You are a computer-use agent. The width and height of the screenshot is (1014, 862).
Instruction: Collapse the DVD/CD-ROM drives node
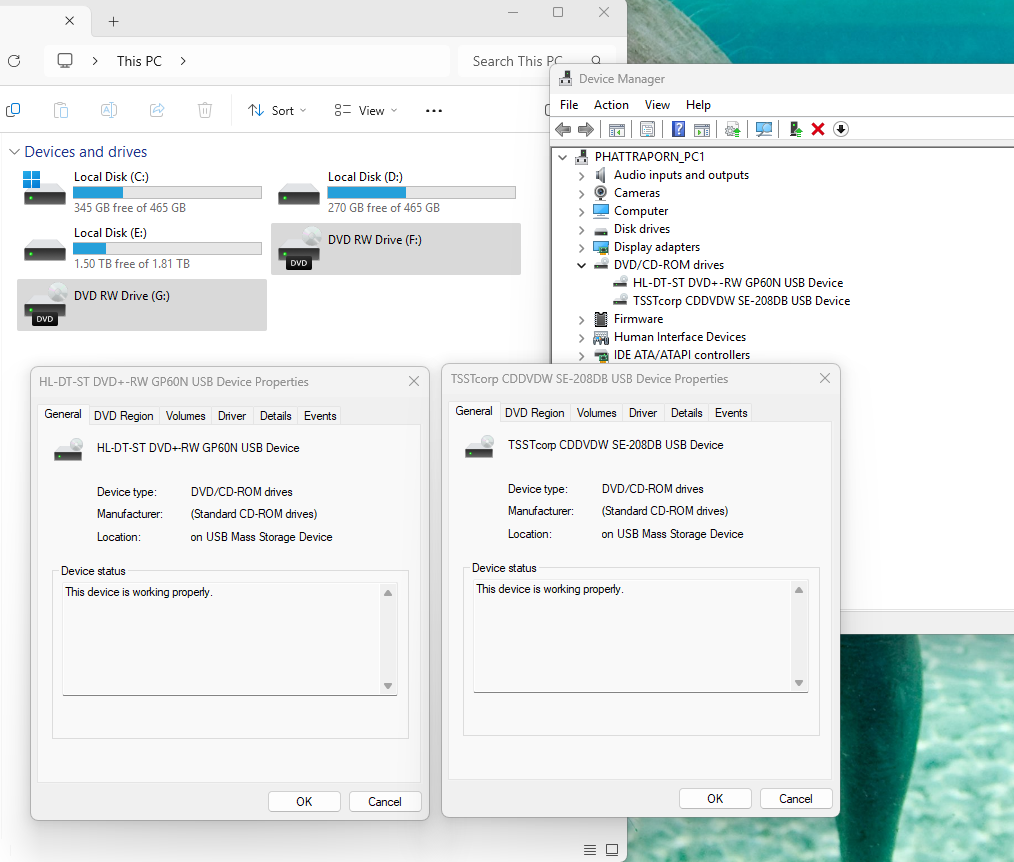(581, 265)
